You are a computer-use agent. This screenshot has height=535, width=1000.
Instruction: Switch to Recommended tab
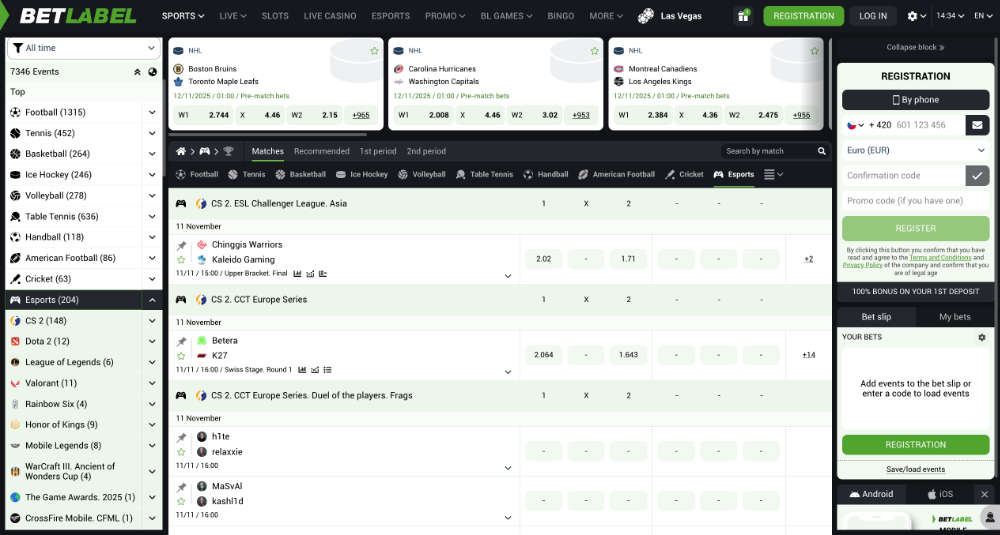pyautogui.click(x=321, y=151)
